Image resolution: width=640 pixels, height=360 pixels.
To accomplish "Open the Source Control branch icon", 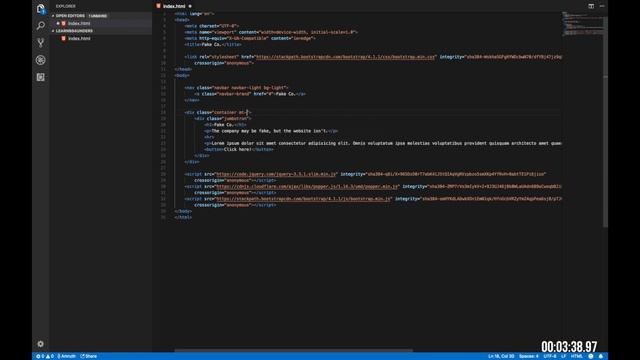I will tap(40, 43).
